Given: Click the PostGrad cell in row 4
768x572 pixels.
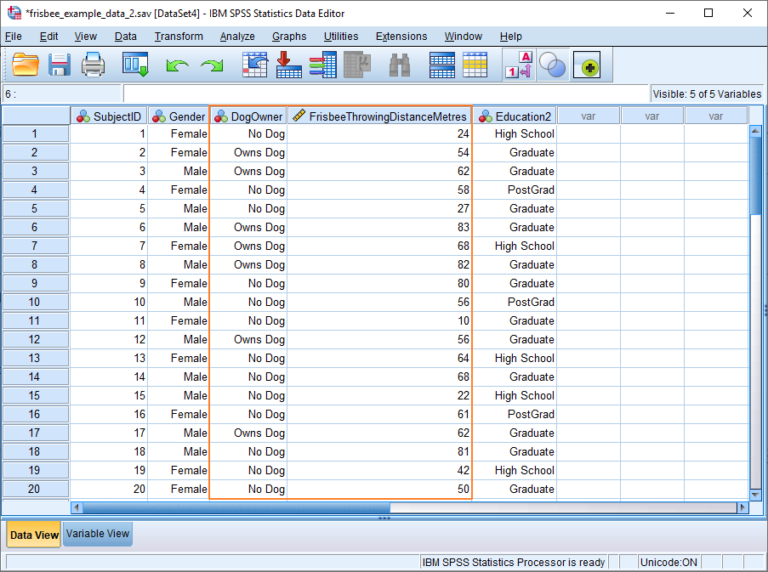Looking at the screenshot, I should point(514,190).
